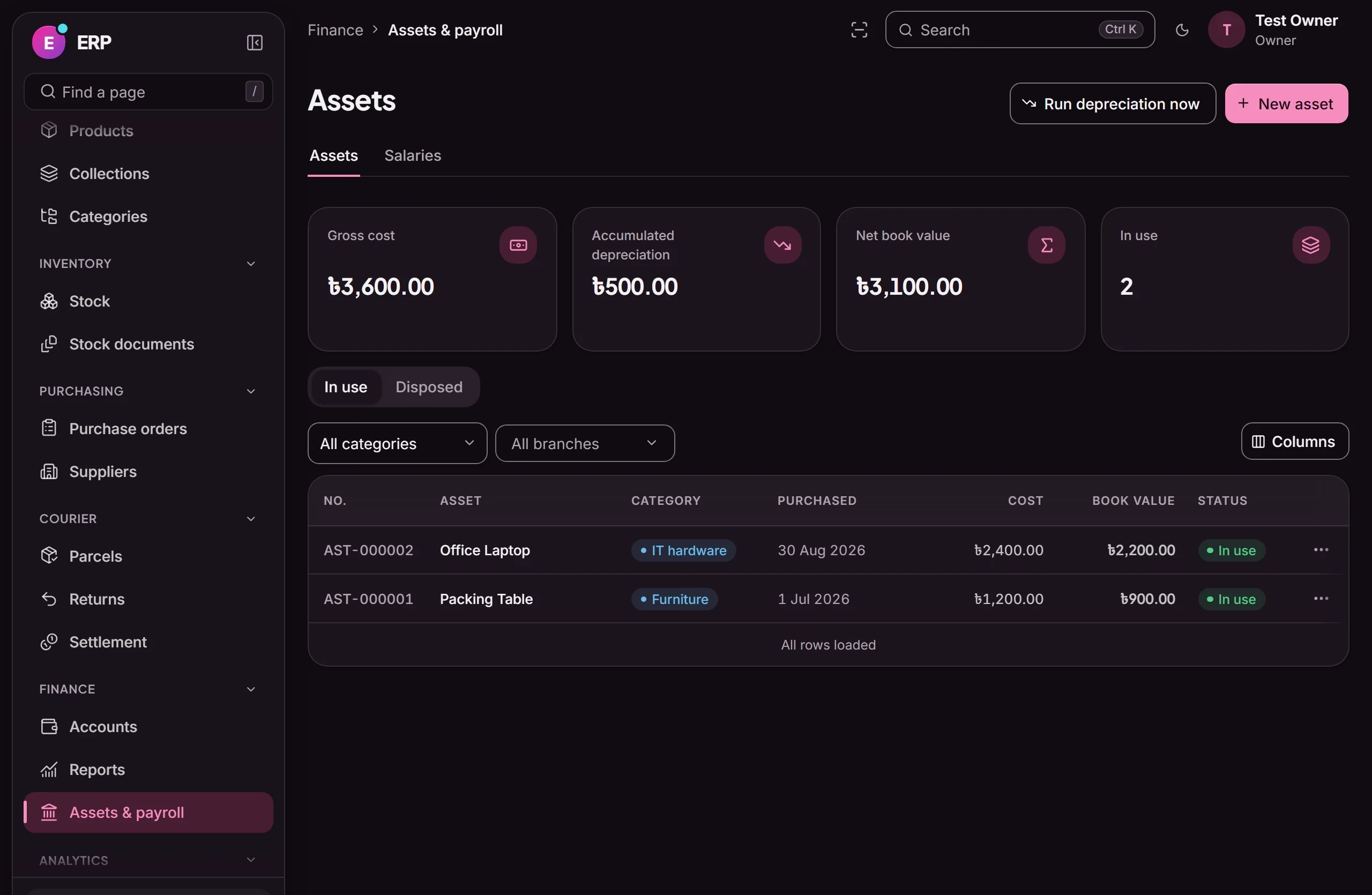Open the All categories dropdown
The height and width of the screenshot is (895, 1372).
click(x=397, y=443)
